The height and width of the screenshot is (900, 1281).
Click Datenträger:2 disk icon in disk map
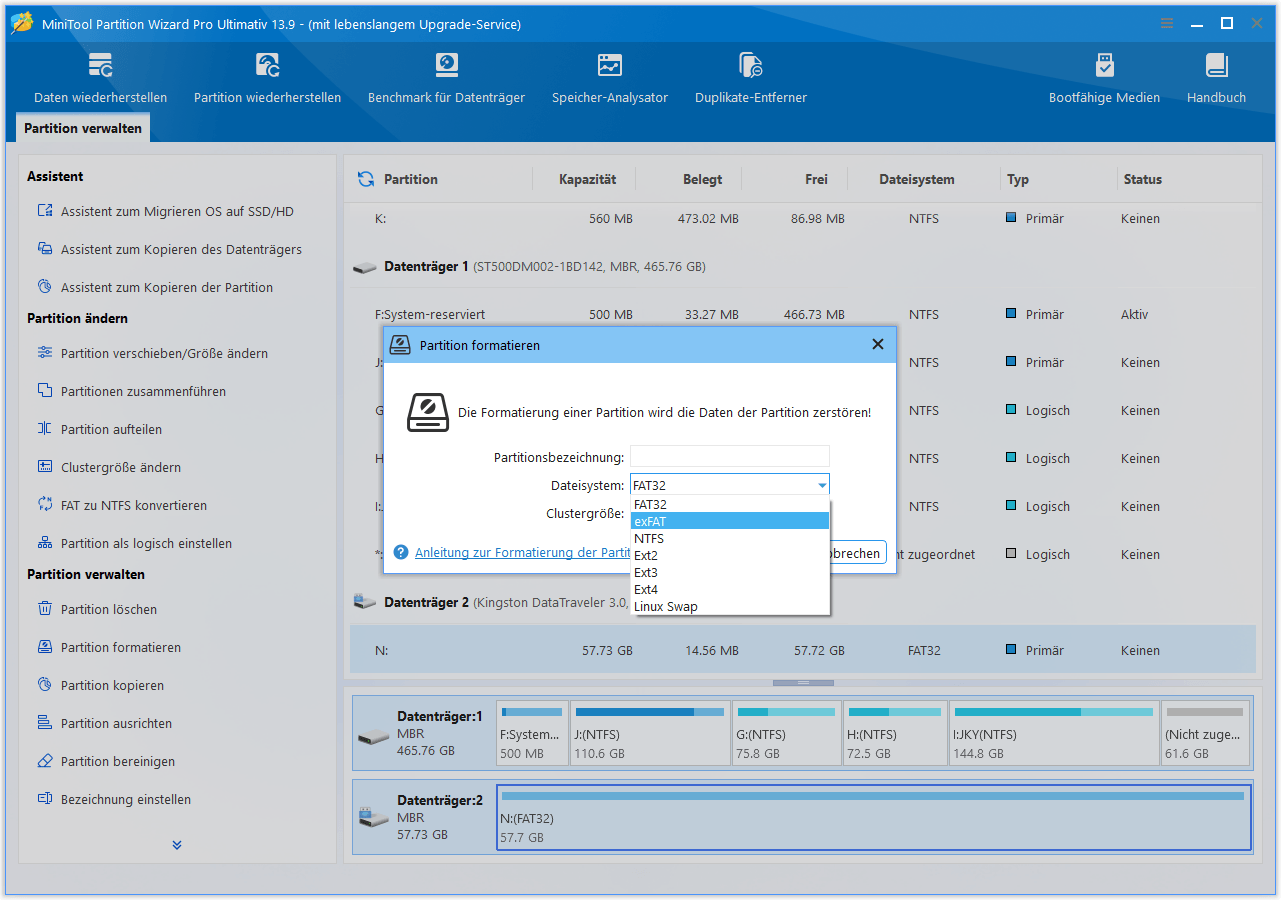coord(374,818)
